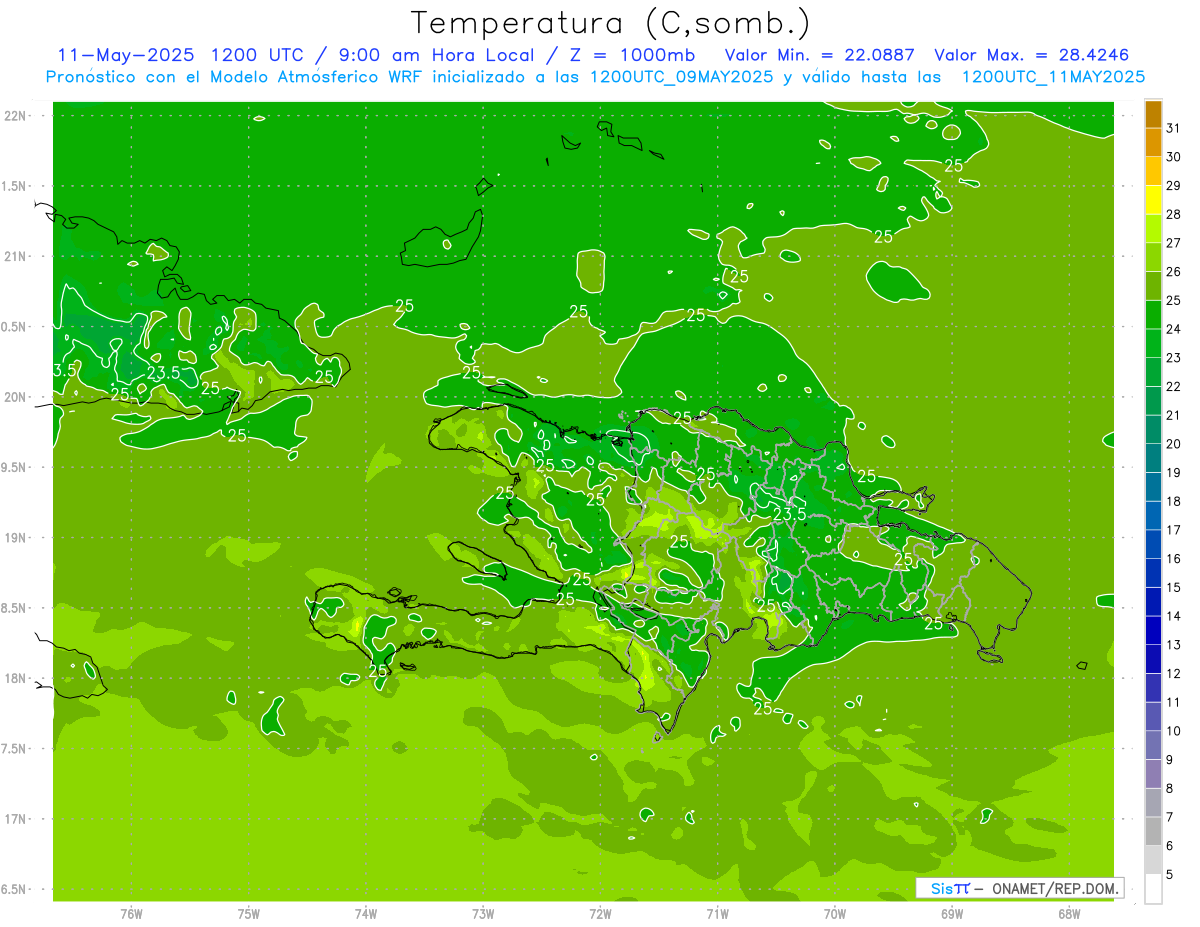Click the green legend swatch between 23 and 24
This screenshot has height=927, width=1200.
click(x=1154, y=343)
